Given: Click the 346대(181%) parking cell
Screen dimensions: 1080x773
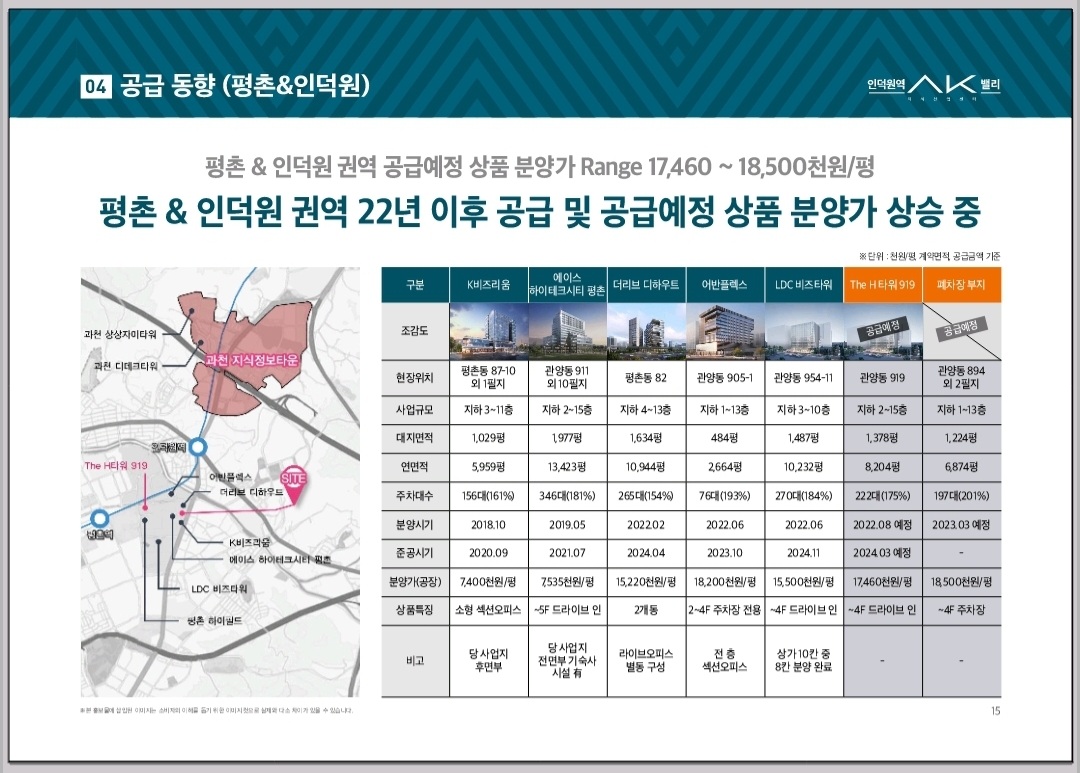Looking at the screenshot, I should tap(567, 496).
